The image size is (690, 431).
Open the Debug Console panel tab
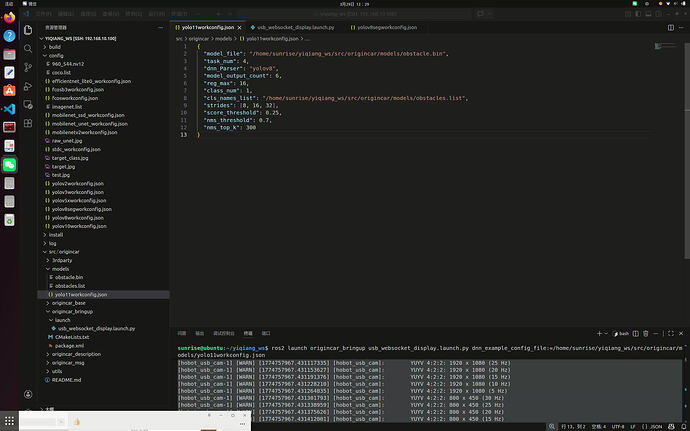pyautogui.click(x=224, y=334)
